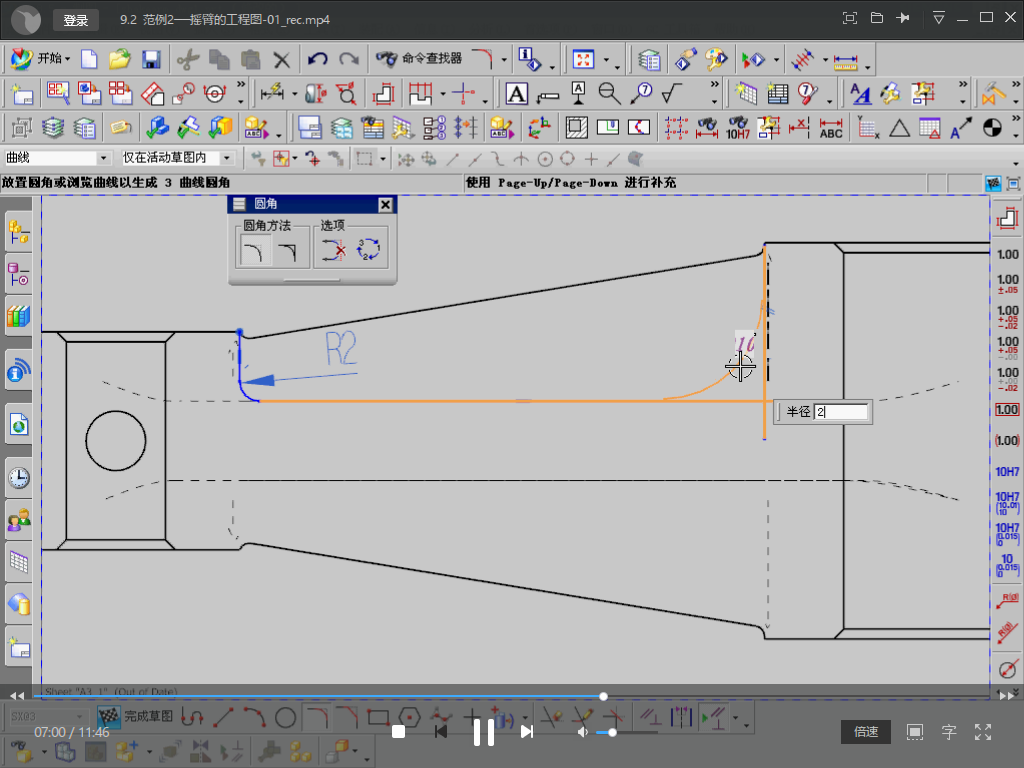Open a file via the yellow folder icon
The image size is (1024, 768).
pyautogui.click(x=120, y=59)
